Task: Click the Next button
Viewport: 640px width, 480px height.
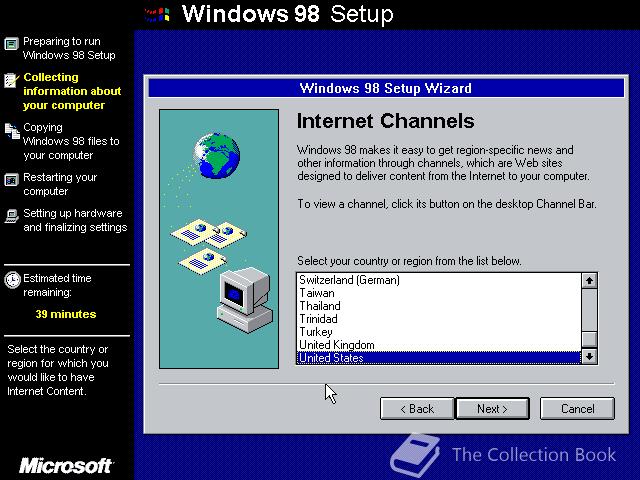Action: click(492, 409)
